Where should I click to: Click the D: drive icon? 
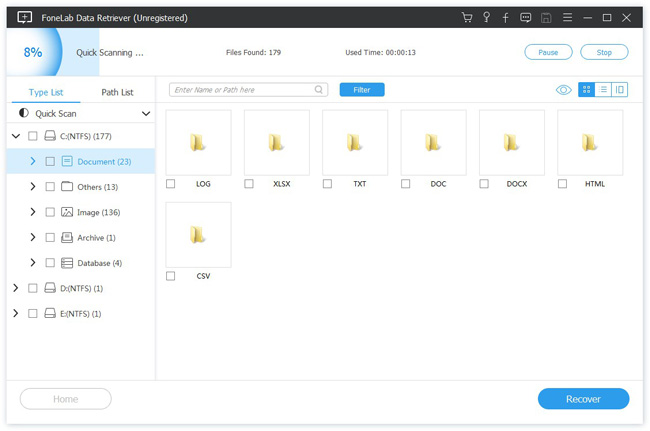tap(50, 288)
